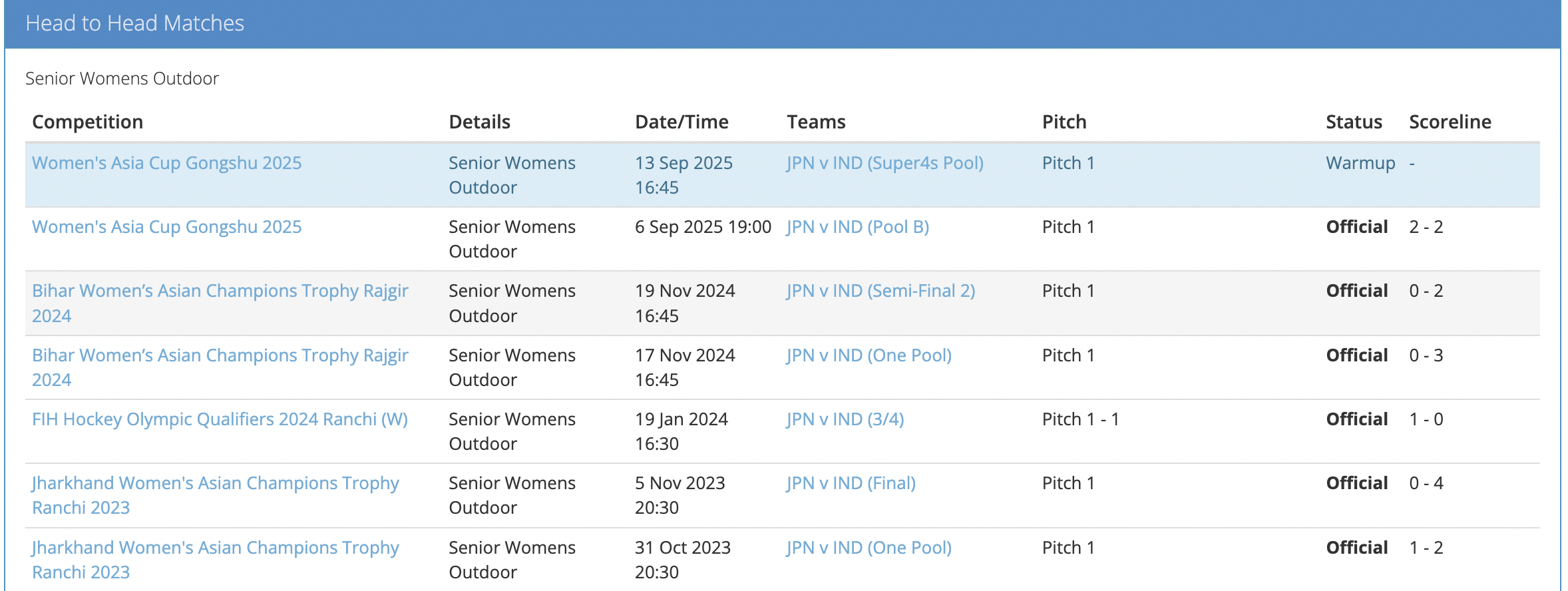
Task: Open FIH Hockey Olympic Qualifiers 2024 Ranchi link
Action: (220, 419)
